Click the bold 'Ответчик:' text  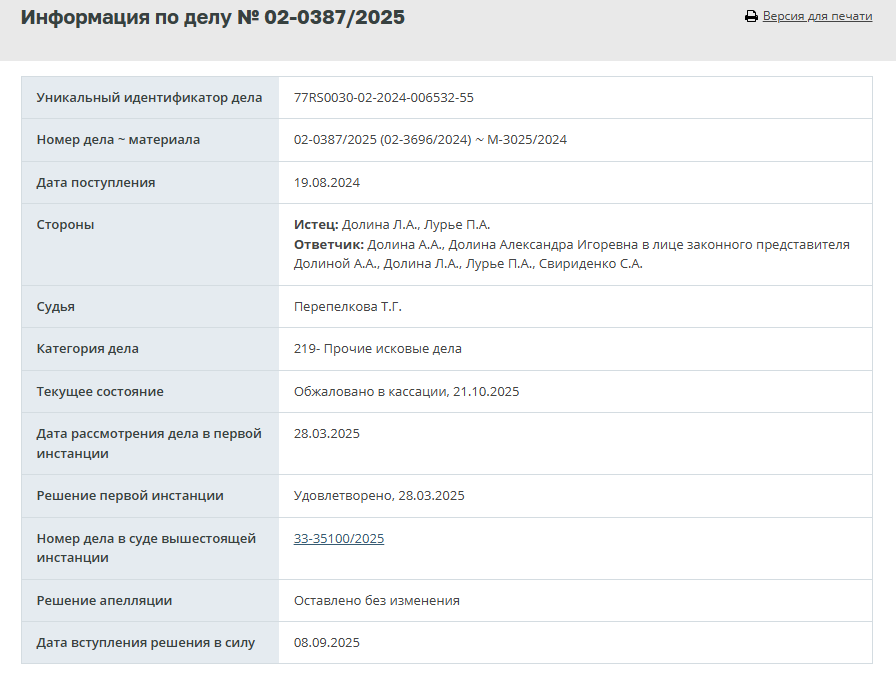(x=329, y=245)
